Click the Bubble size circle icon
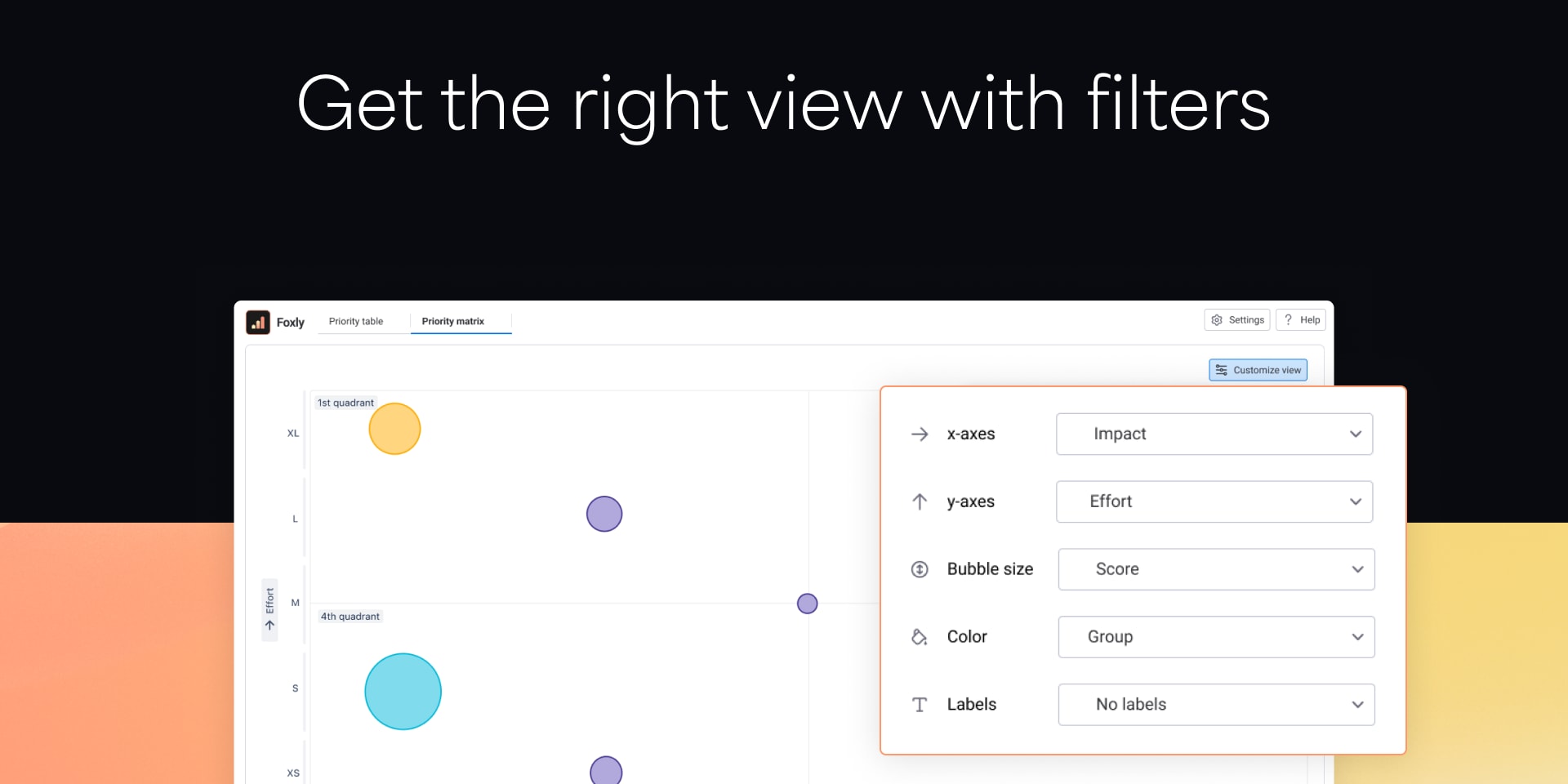 920,569
